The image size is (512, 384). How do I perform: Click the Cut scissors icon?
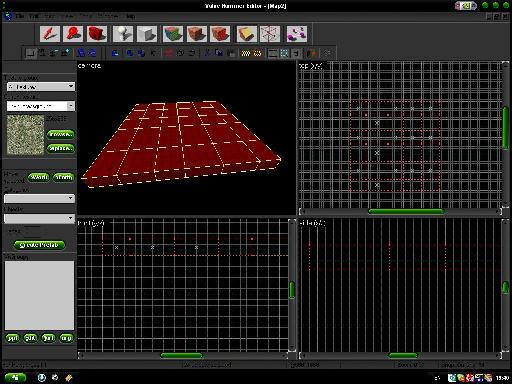(x=207, y=53)
